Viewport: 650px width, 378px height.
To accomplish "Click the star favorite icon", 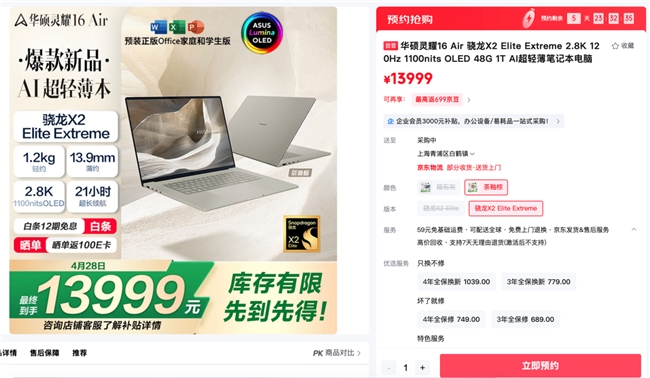I will click(615, 46).
